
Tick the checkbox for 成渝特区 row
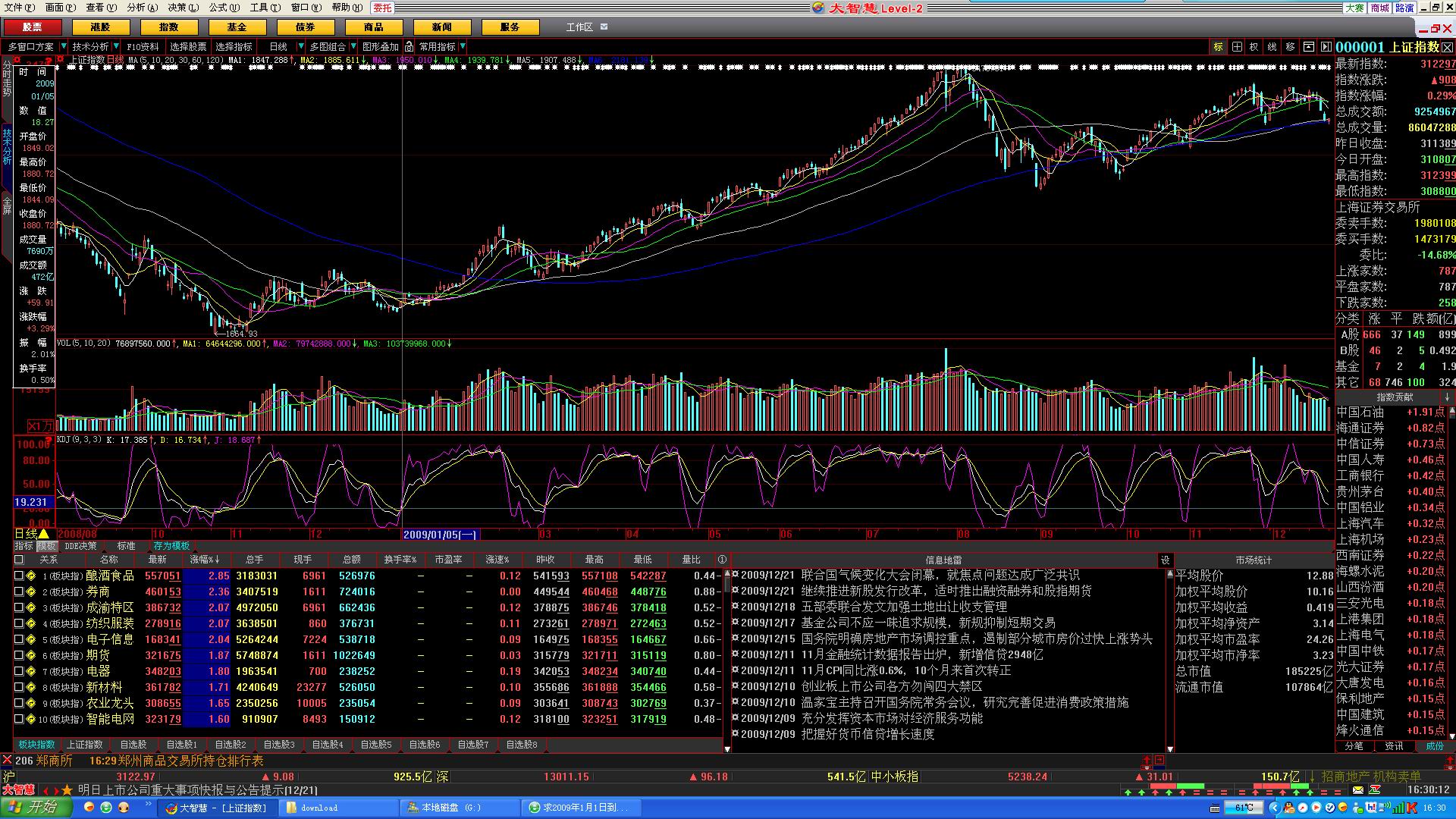(19, 608)
